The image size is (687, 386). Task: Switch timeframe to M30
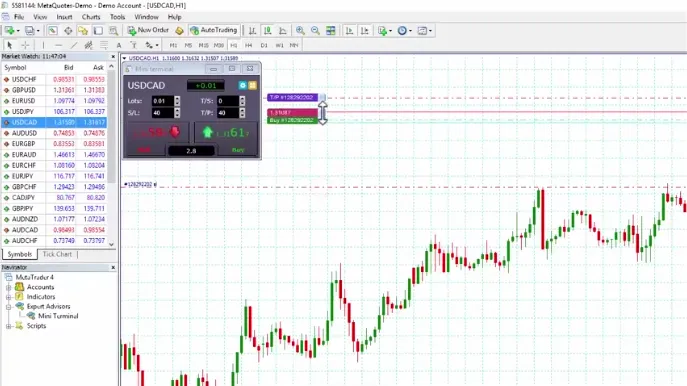coord(219,45)
